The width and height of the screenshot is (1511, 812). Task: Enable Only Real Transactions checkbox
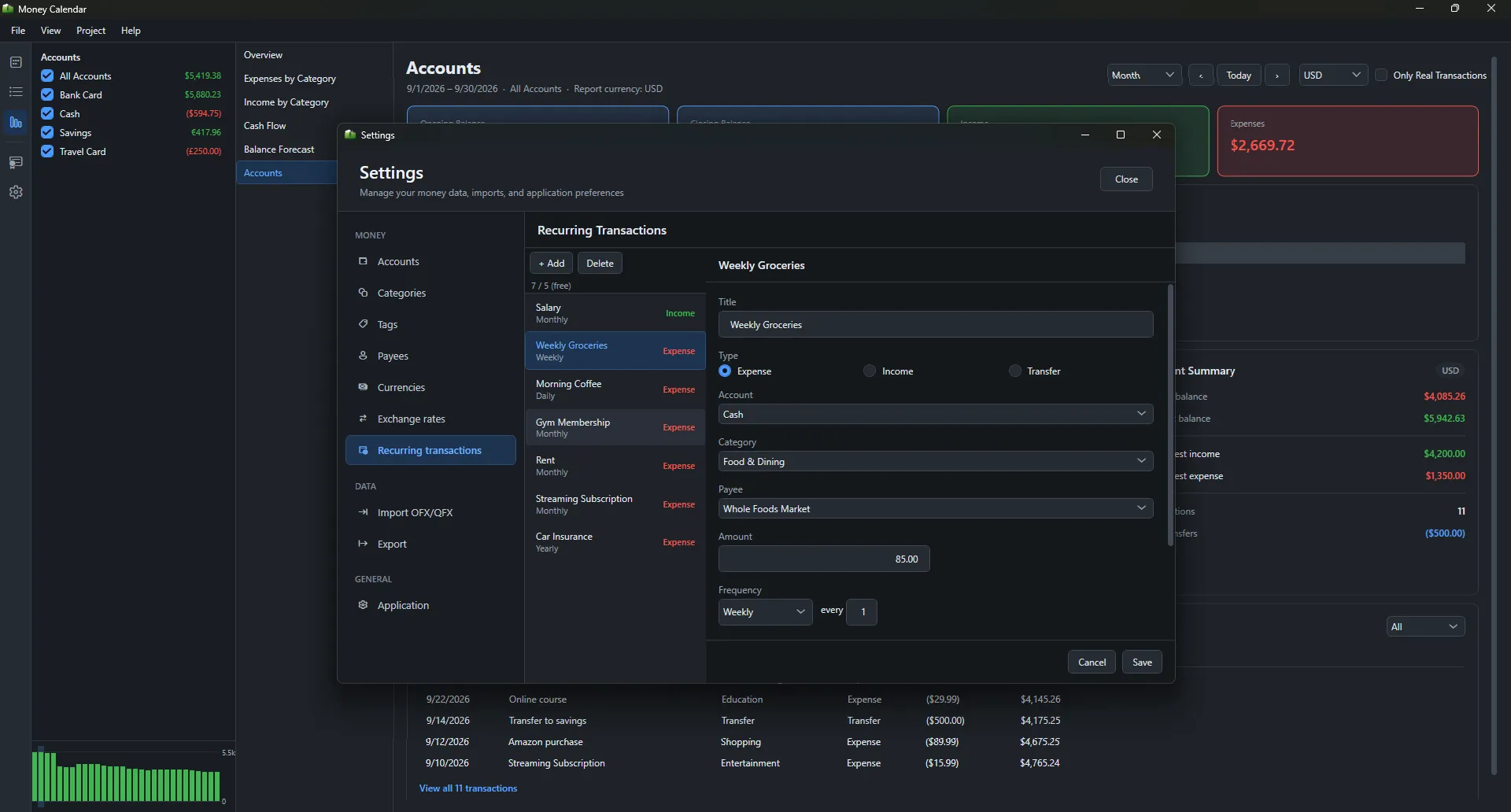pyautogui.click(x=1381, y=75)
